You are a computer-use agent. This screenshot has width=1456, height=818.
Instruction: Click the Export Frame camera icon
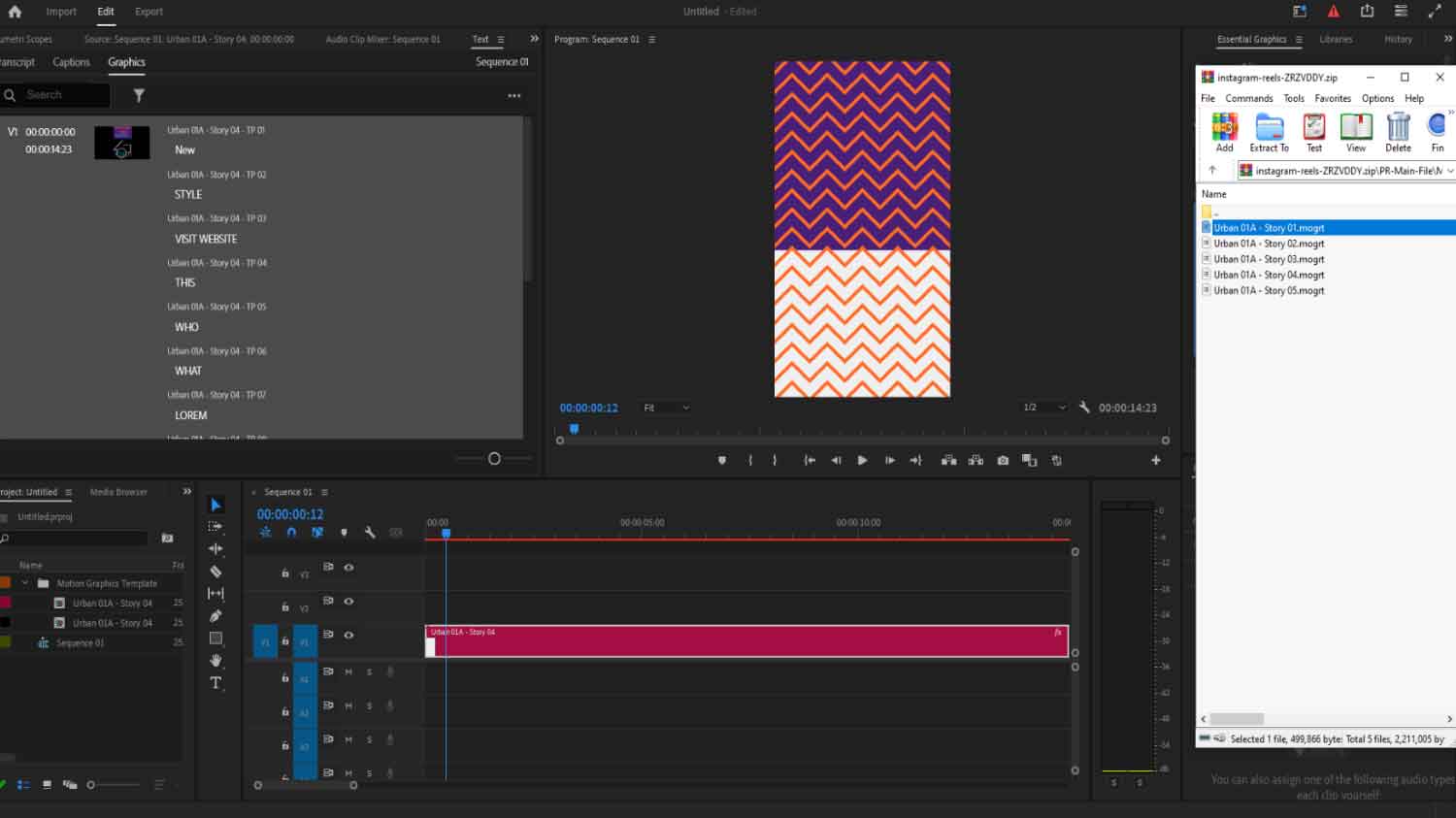tap(1002, 460)
